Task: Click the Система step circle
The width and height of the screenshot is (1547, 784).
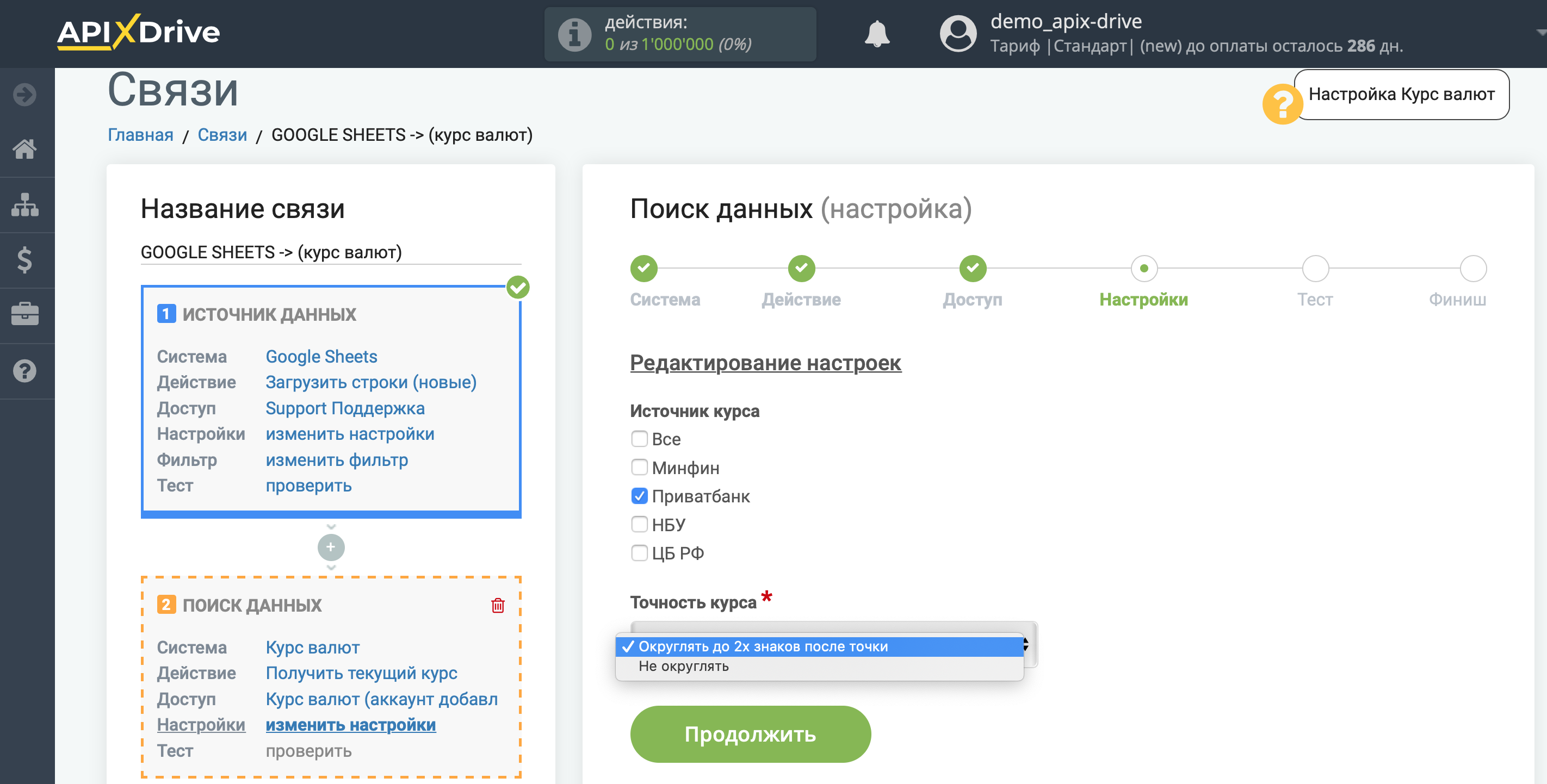Action: tap(644, 269)
